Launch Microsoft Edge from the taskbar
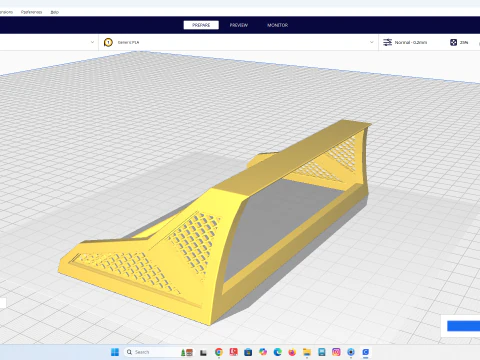 [x=278, y=352]
